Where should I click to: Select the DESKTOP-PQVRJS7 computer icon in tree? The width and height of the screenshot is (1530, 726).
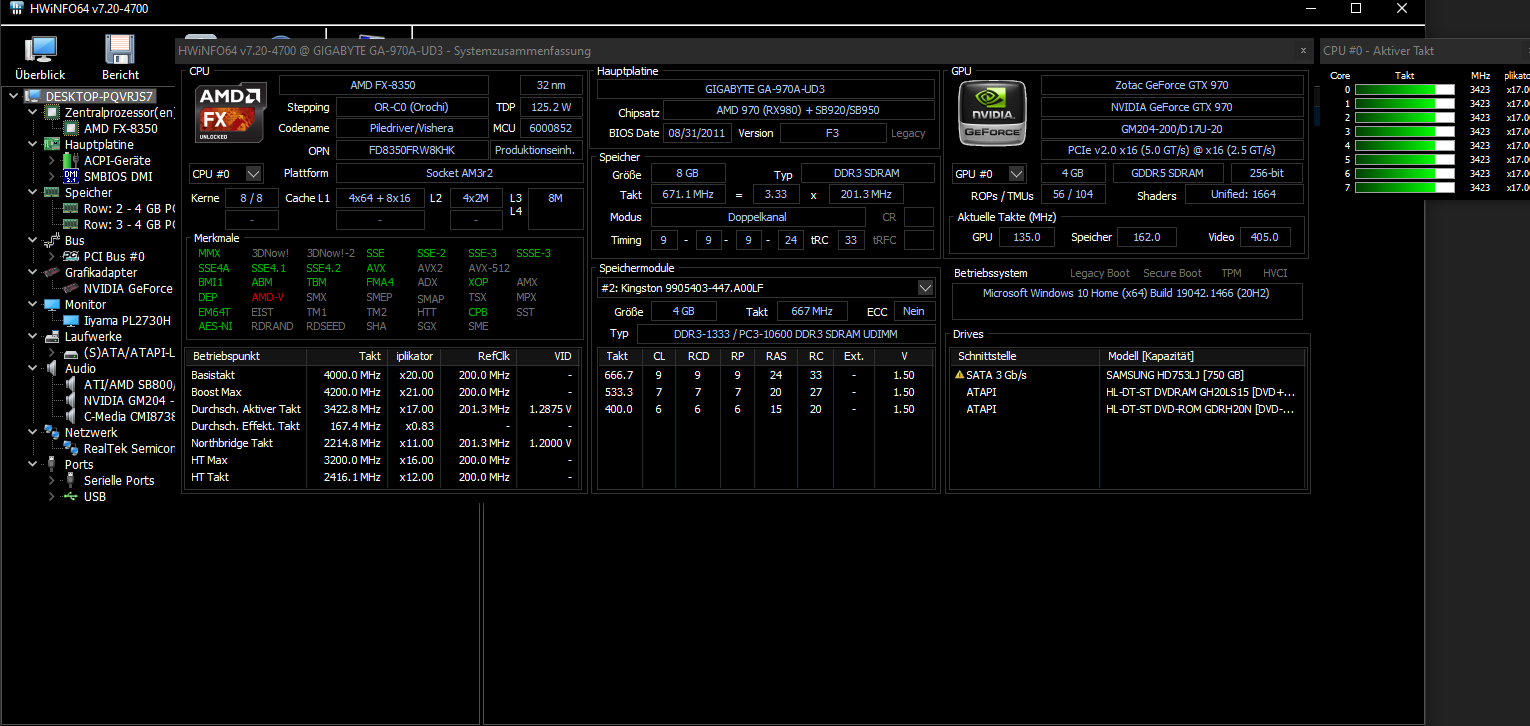pos(35,96)
